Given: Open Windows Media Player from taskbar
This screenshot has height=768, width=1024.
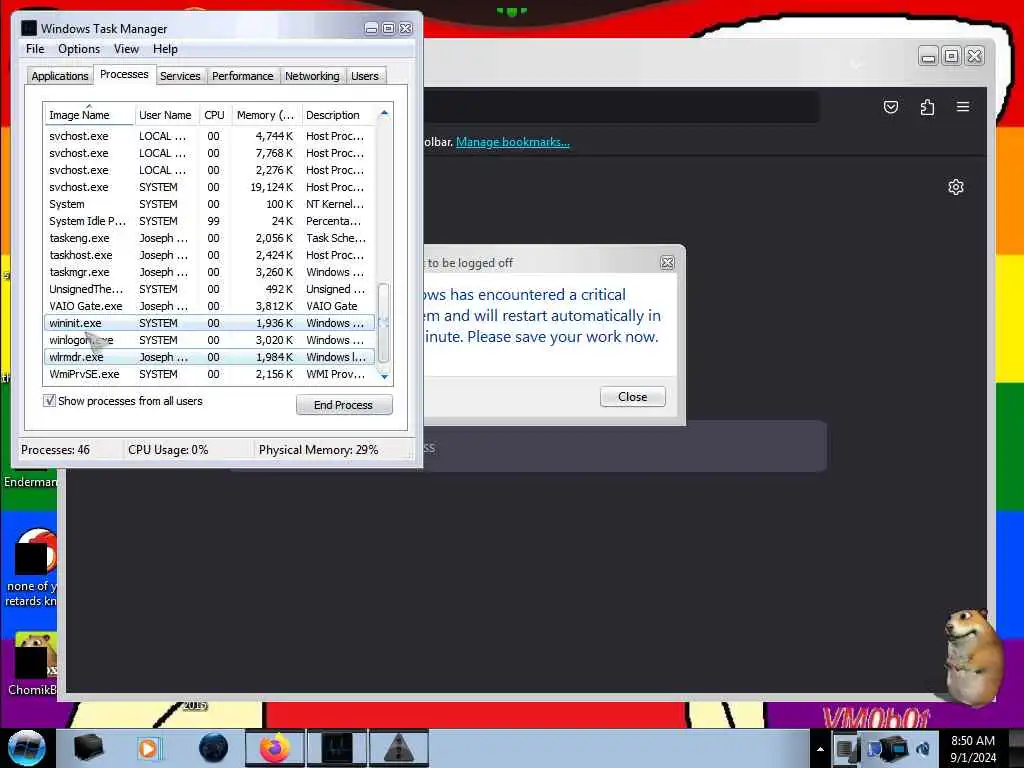Looking at the screenshot, I should pos(148,748).
